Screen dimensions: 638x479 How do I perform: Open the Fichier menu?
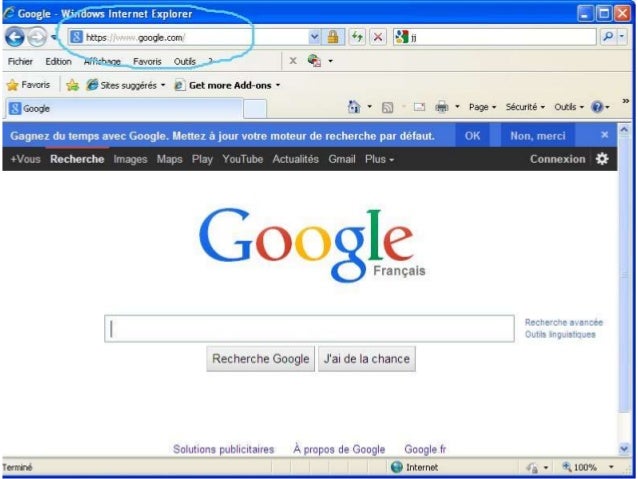point(20,61)
